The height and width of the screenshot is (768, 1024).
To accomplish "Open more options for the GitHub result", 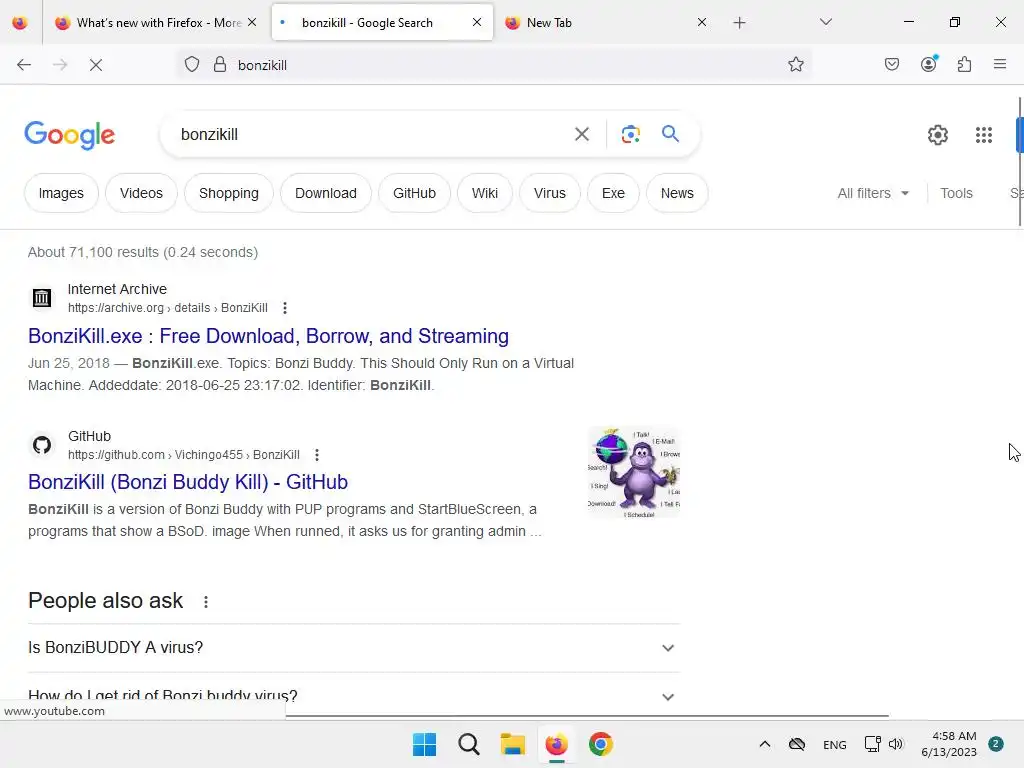I will point(317,455).
